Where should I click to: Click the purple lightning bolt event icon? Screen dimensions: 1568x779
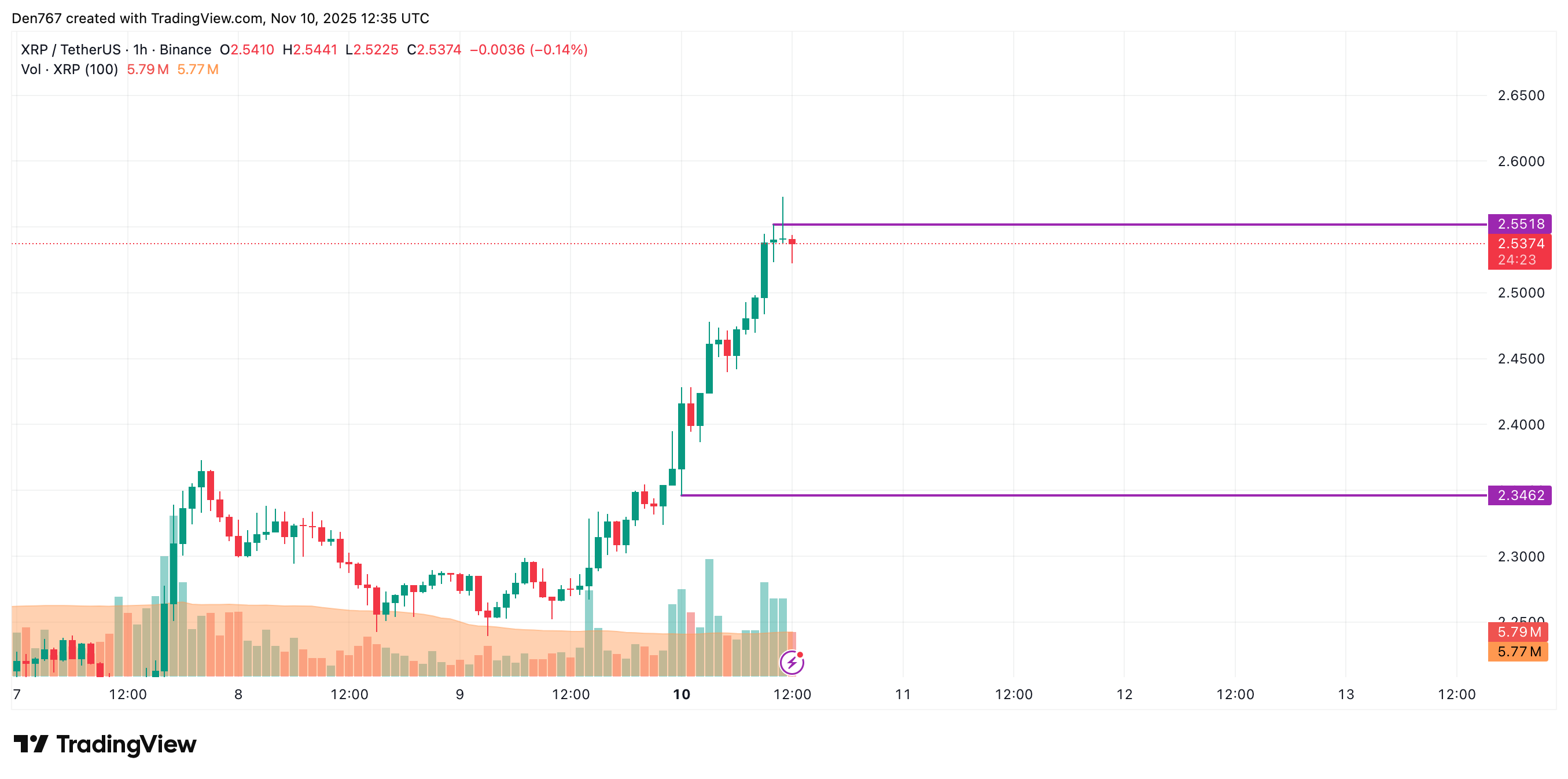coord(792,662)
